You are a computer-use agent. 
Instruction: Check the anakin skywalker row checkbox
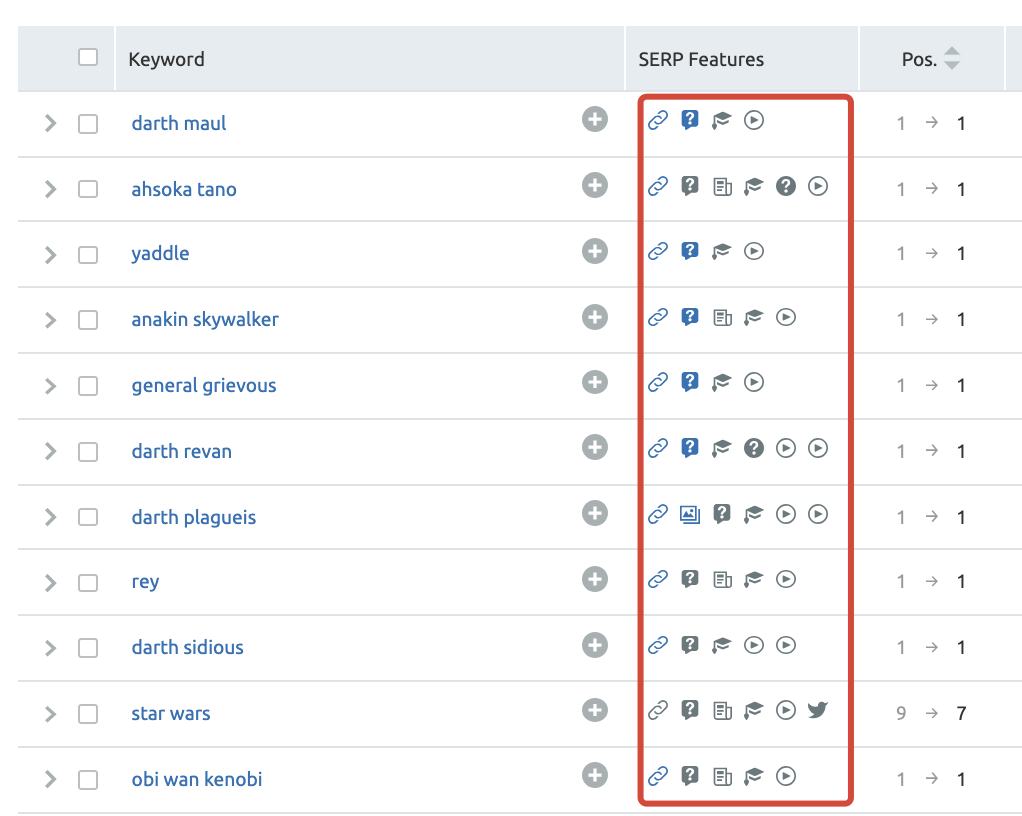pyautogui.click(x=88, y=320)
